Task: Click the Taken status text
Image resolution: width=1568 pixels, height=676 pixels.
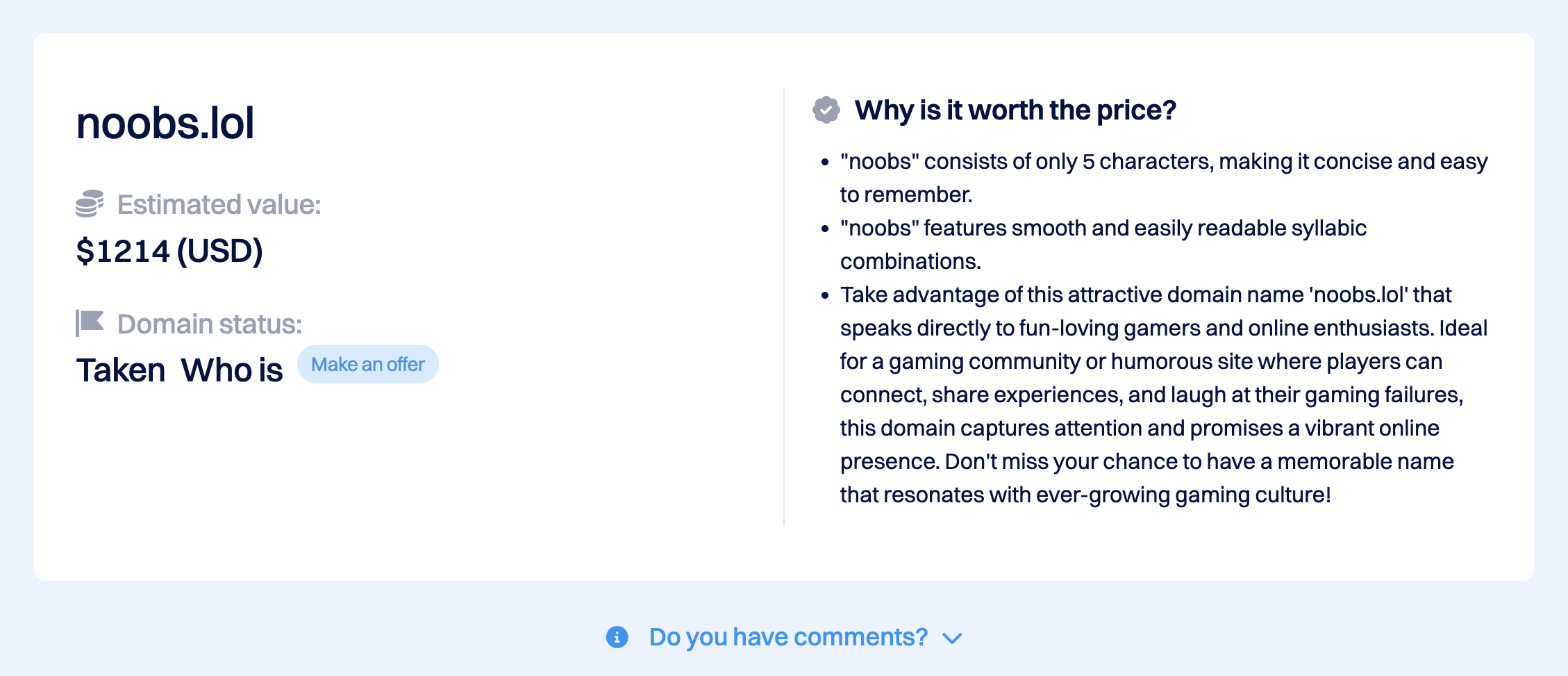Action: (x=121, y=370)
